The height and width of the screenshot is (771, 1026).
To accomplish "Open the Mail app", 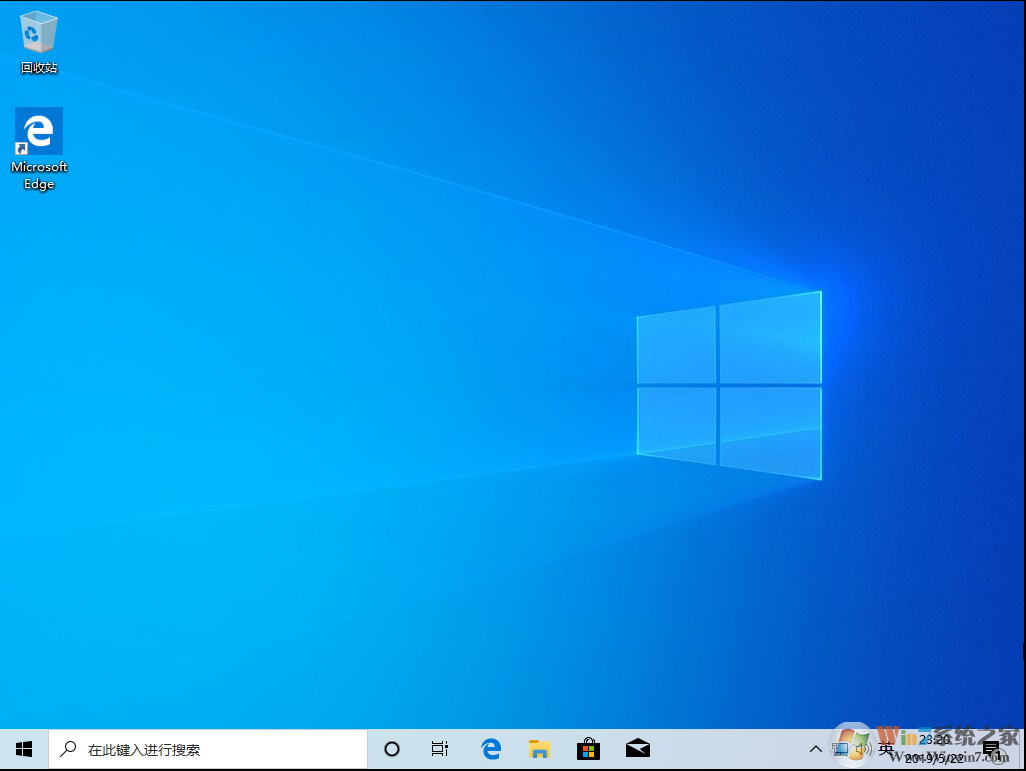I will pyautogui.click(x=638, y=748).
